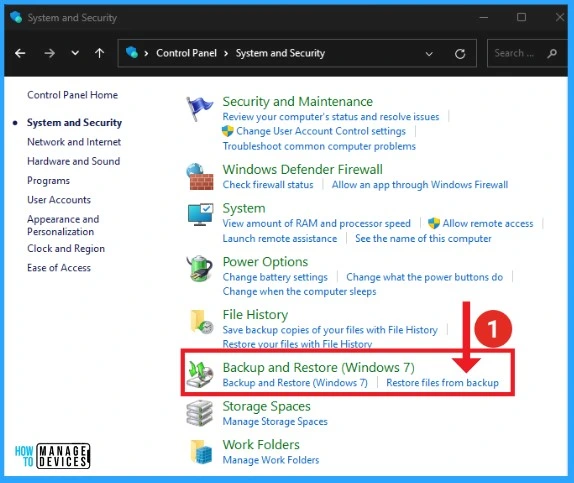Screen dimensions: 574x483
Task: Open File History heading
Action: [x=255, y=315]
